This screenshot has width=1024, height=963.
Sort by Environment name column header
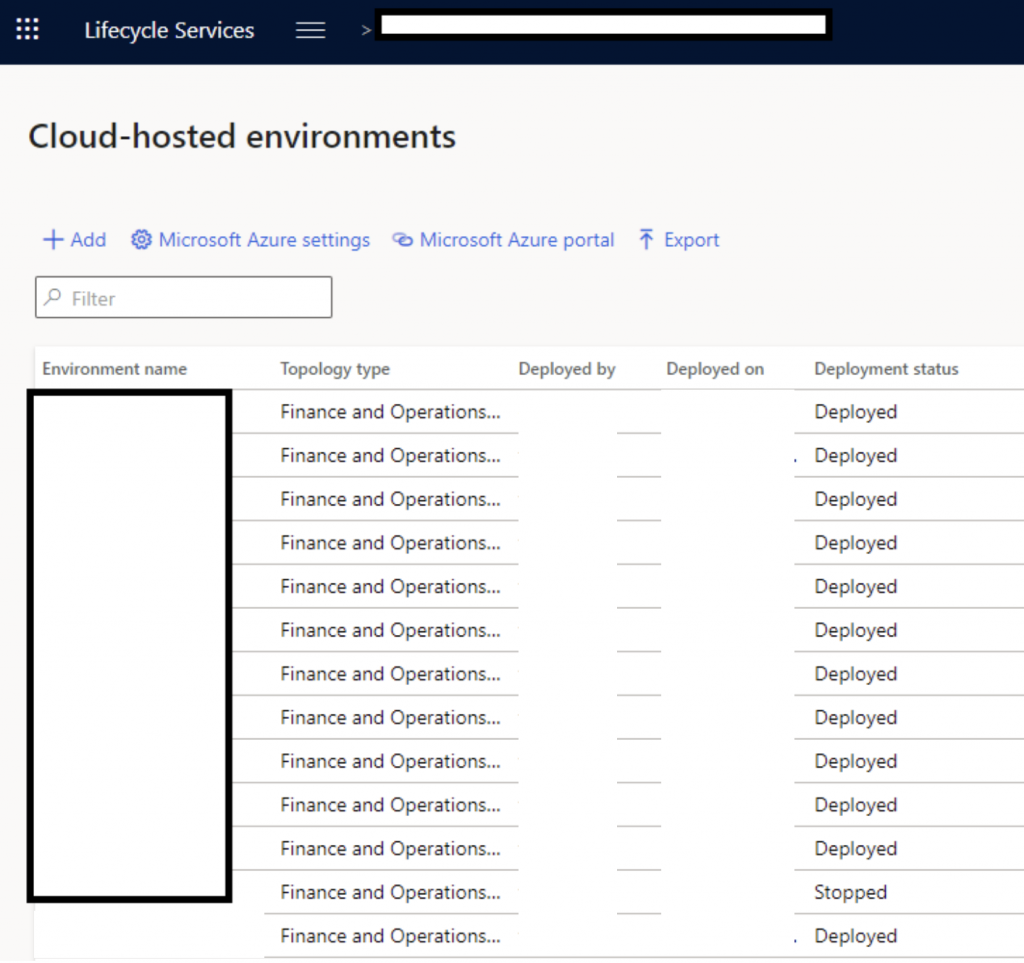coord(114,369)
